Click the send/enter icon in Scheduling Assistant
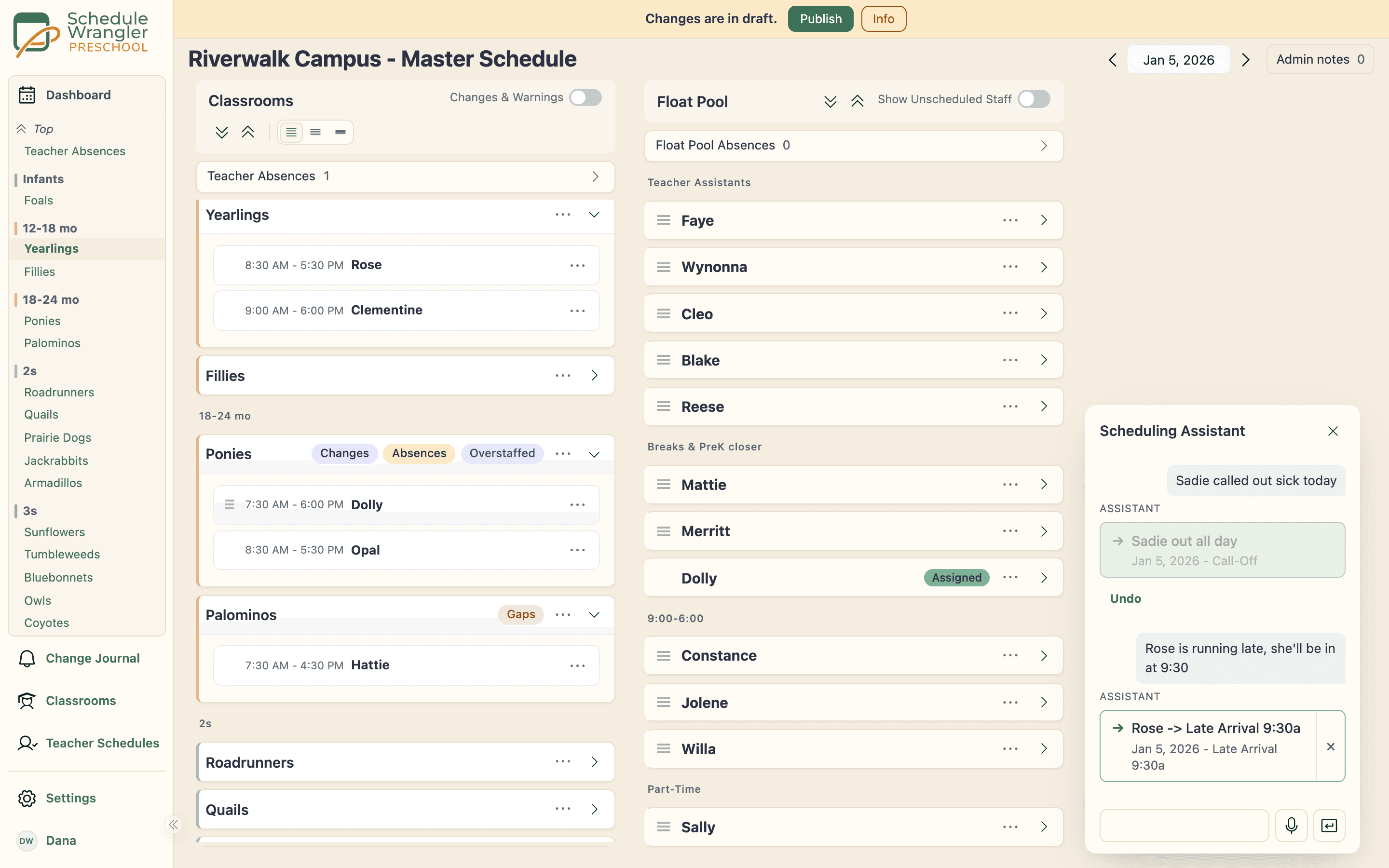1389x868 pixels. point(1329,826)
